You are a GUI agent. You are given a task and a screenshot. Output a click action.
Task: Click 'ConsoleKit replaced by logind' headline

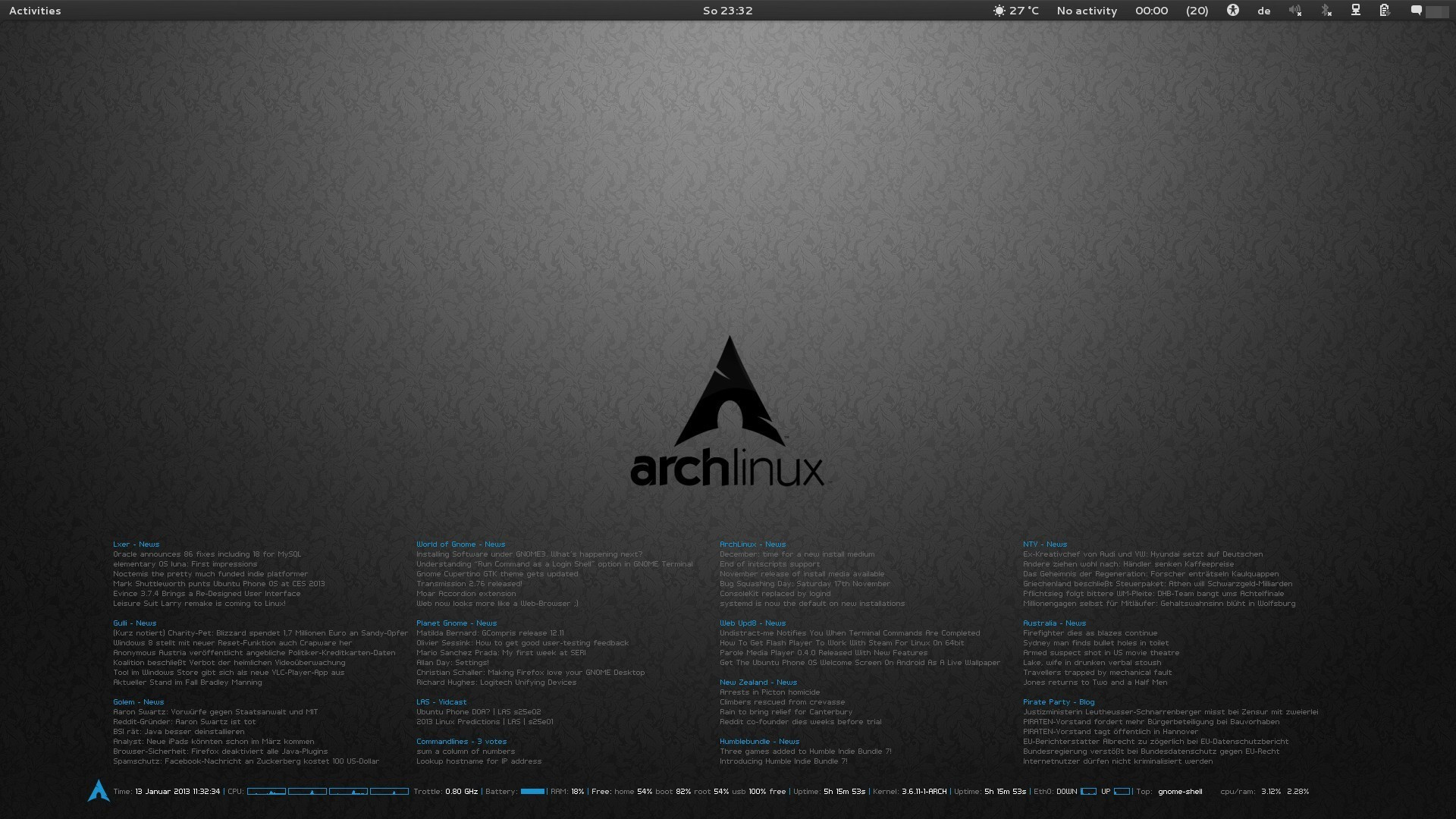click(775, 593)
